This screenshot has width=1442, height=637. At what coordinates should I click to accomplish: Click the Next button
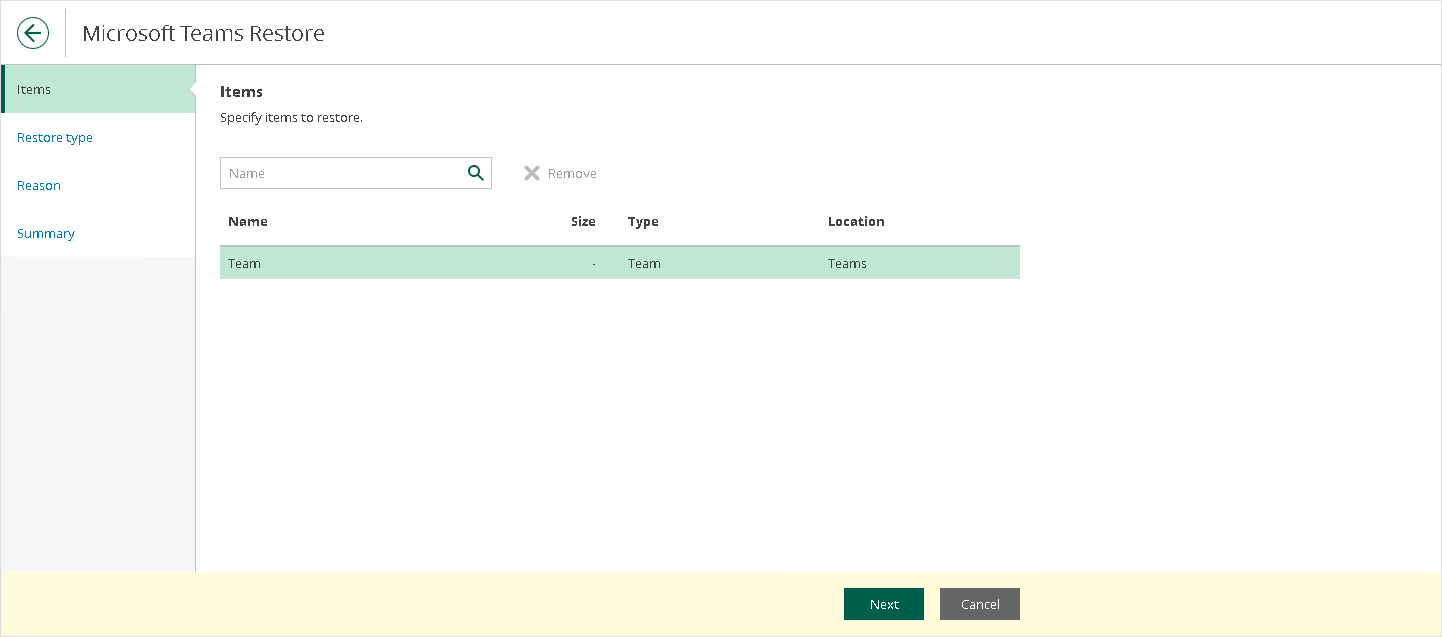(884, 604)
